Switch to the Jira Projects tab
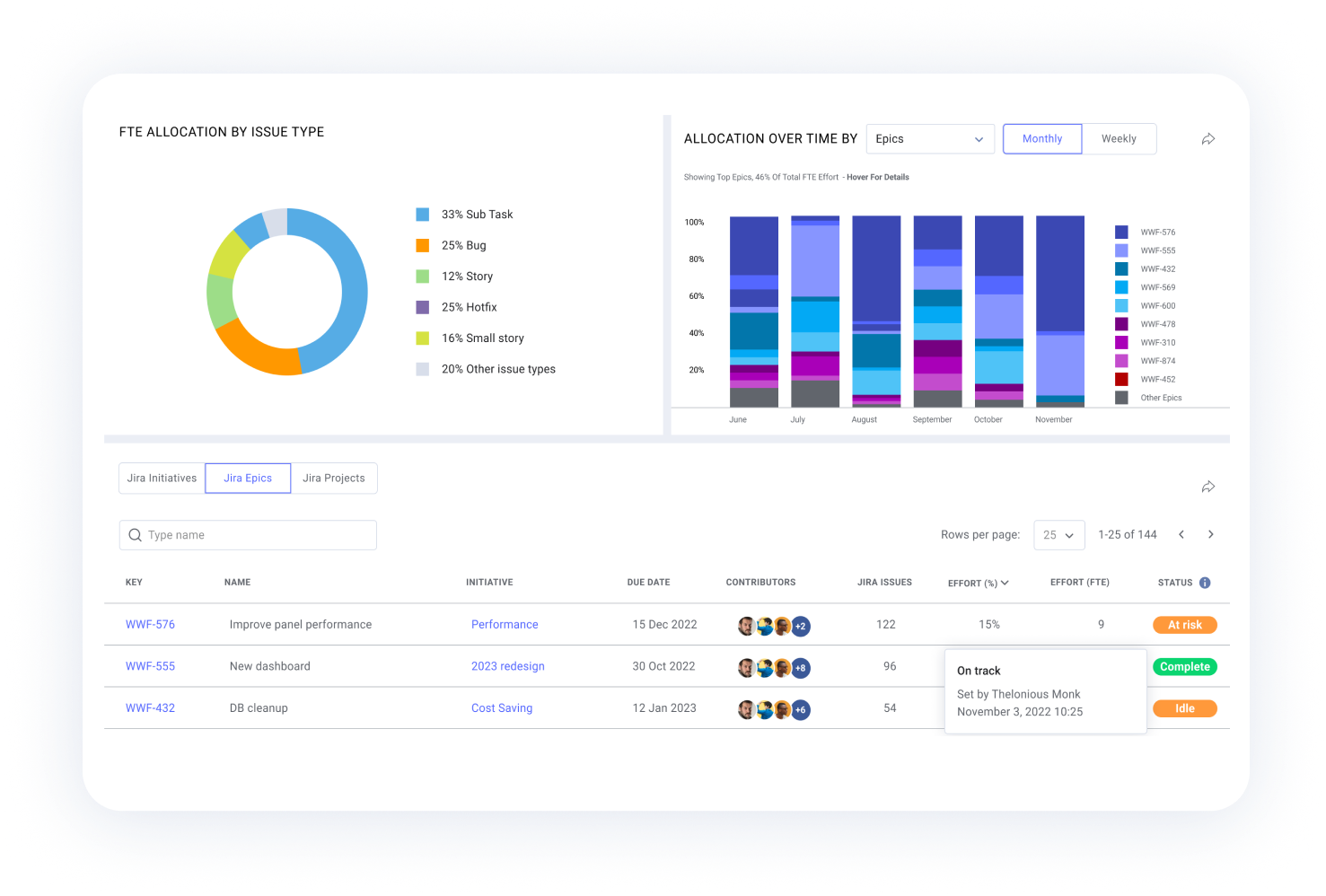This screenshot has width=1326, height=896. click(x=334, y=479)
